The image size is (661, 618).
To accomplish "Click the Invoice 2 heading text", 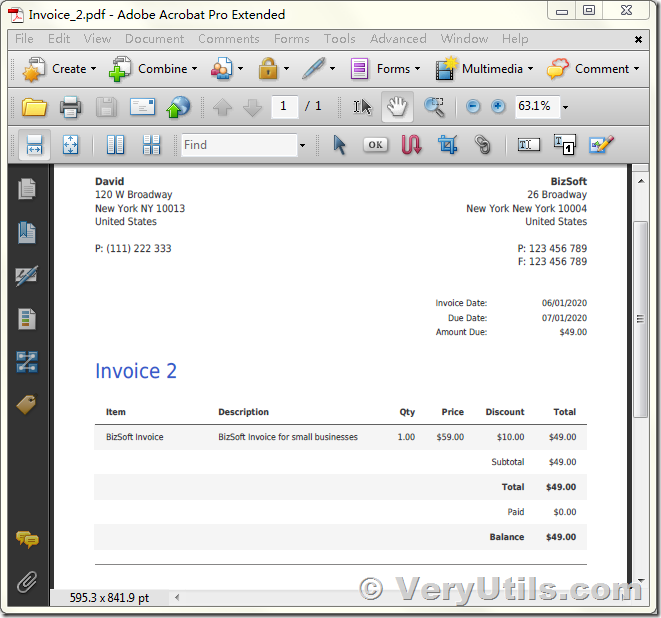I will pos(136,371).
